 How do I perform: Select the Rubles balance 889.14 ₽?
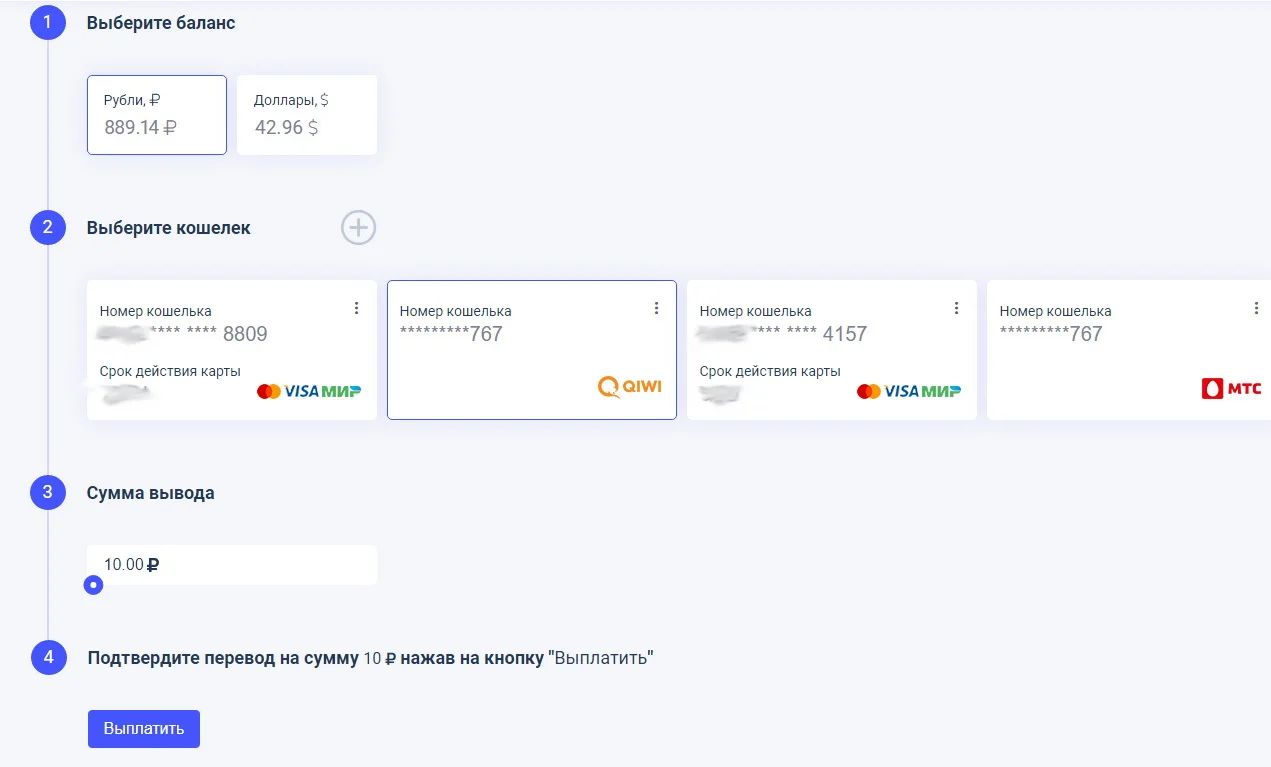[x=157, y=115]
